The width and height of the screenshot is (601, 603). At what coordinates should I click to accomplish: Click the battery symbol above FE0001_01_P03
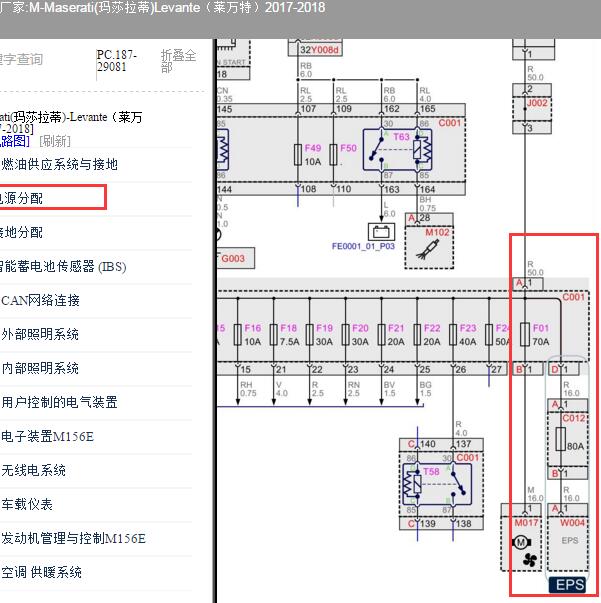pos(381,232)
